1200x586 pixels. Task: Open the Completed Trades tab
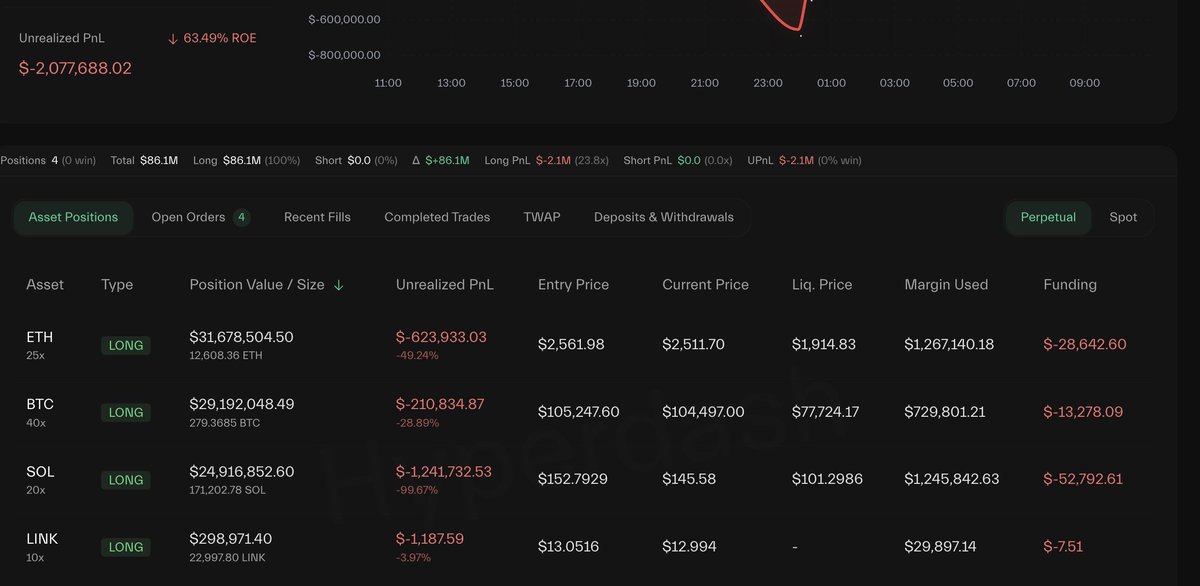click(x=437, y=217)
